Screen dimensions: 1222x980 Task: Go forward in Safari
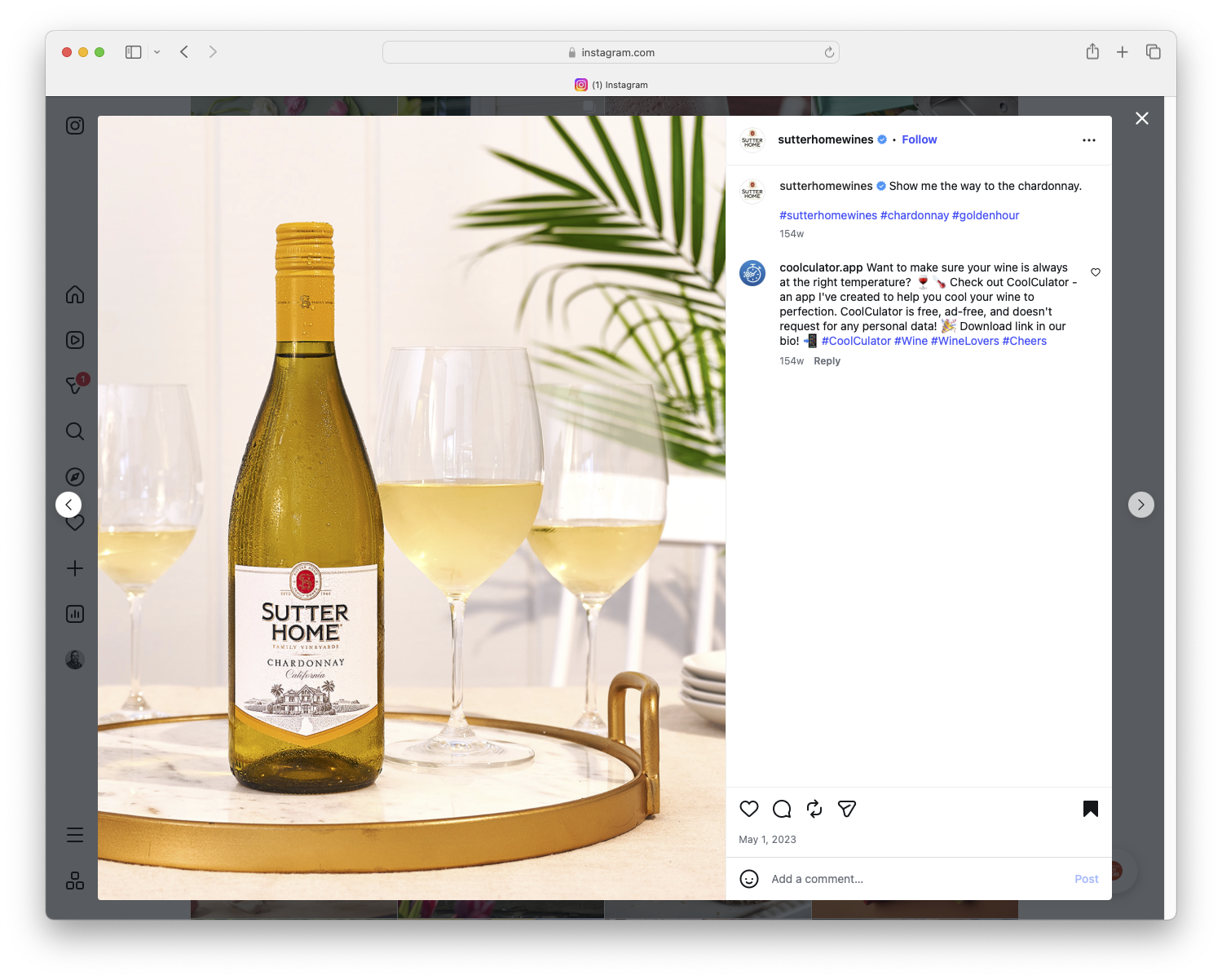[213, 52]
